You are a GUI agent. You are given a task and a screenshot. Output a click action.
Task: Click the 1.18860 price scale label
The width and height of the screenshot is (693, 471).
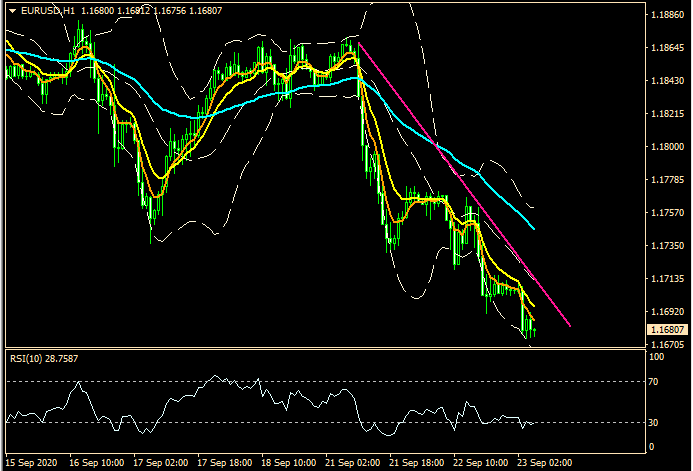(x=667, y=16)
